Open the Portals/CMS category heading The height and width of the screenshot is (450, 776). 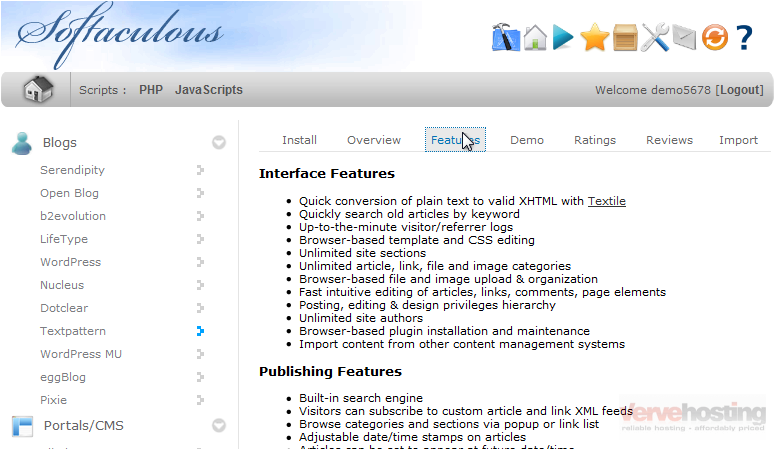pos(84,426)
